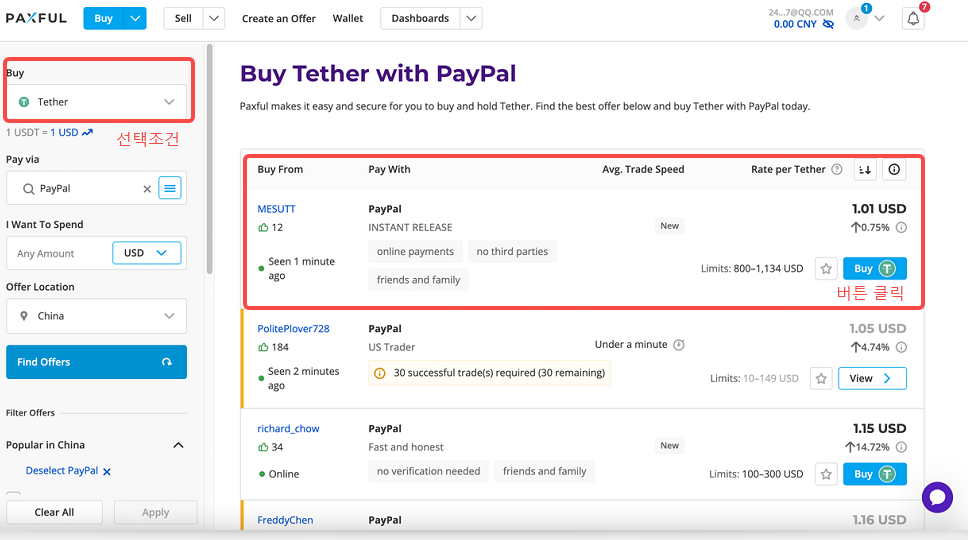Click the 1 USD rate link
Screen dimensions: 968x540
pos(64,132)
